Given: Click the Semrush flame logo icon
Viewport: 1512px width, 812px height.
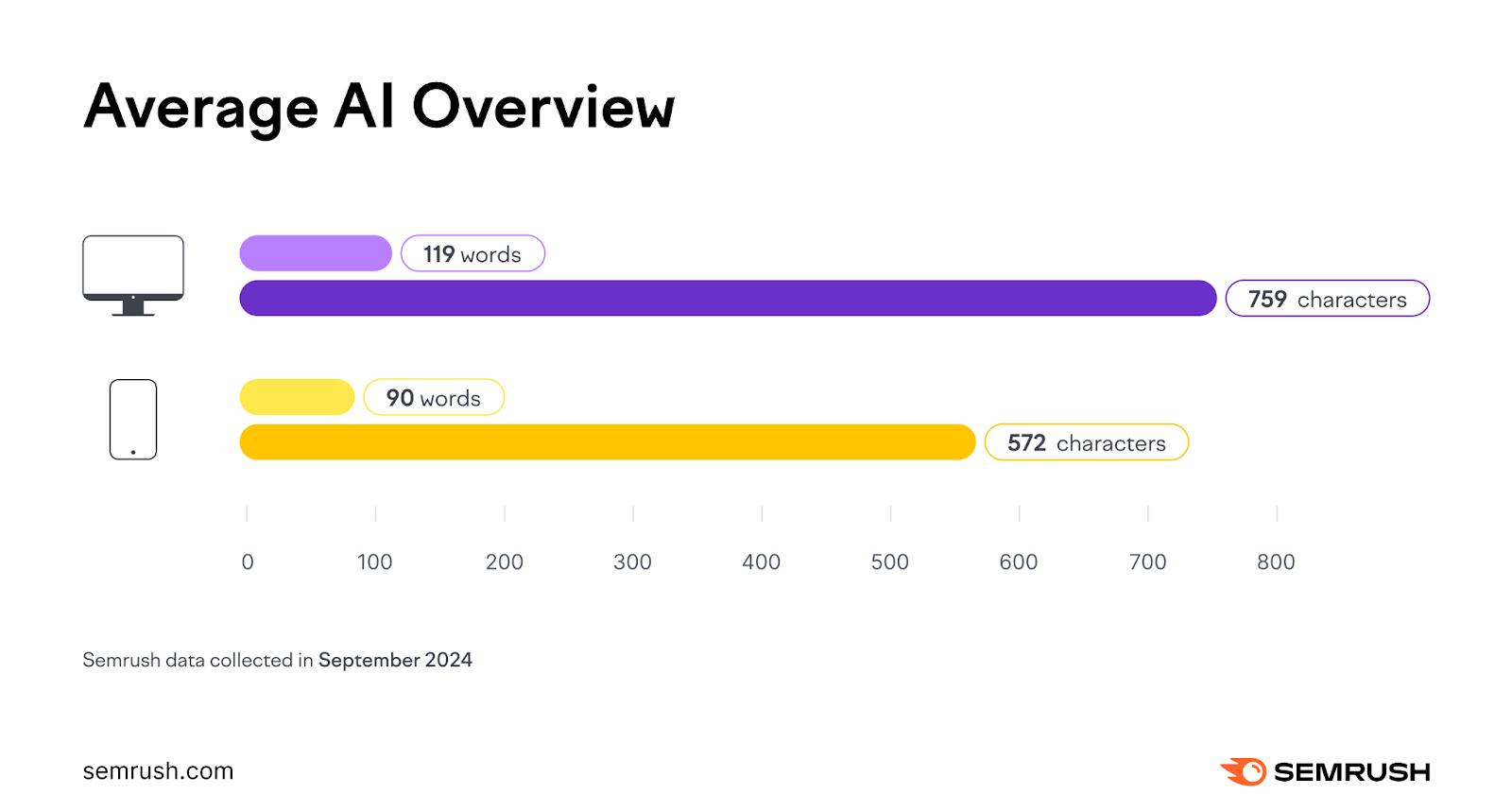Looking at the screenshot, I should pyautogui.click(x=1244, y=771).
